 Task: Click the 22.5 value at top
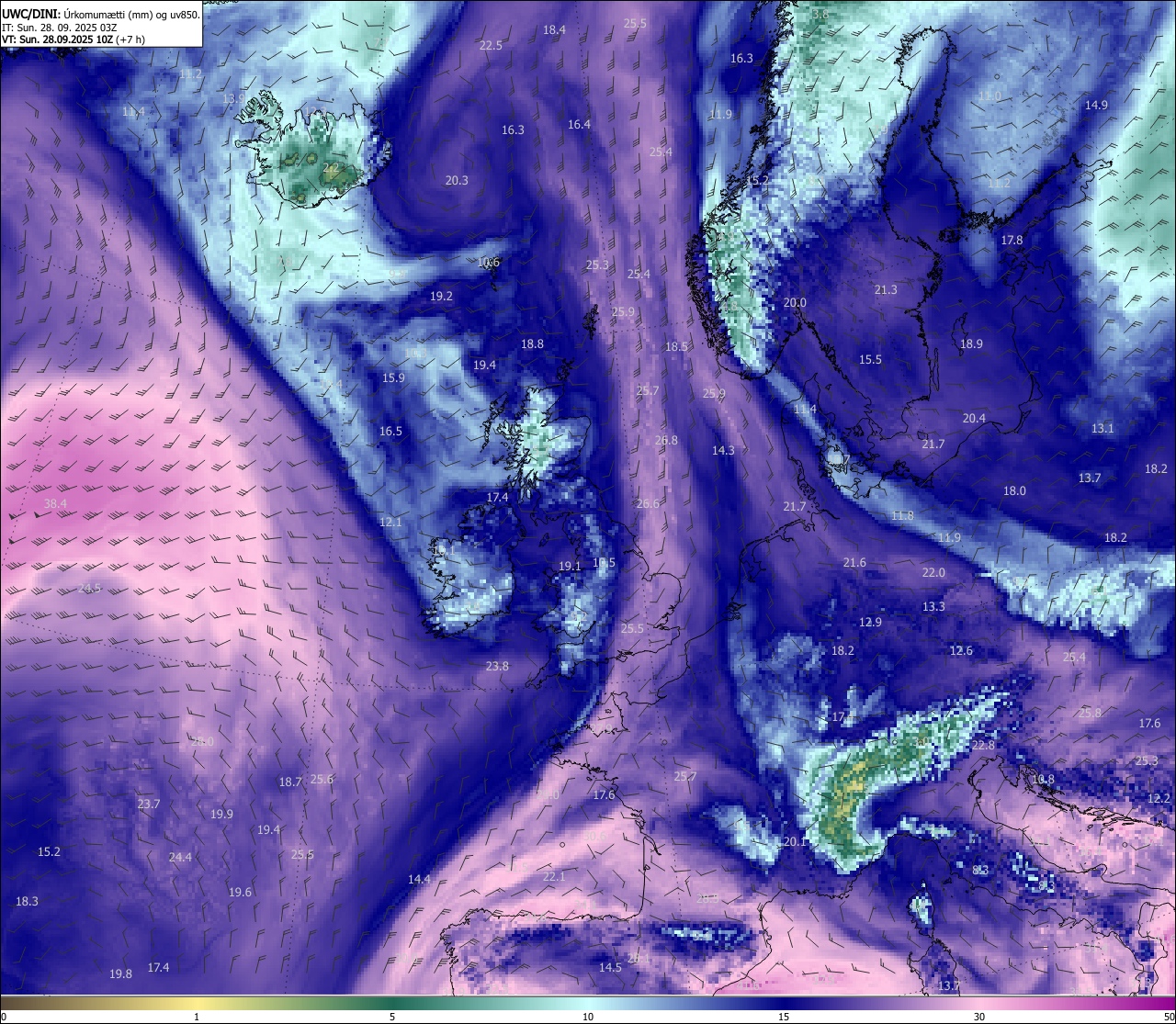pyautogui.click(x=491, y=46)
